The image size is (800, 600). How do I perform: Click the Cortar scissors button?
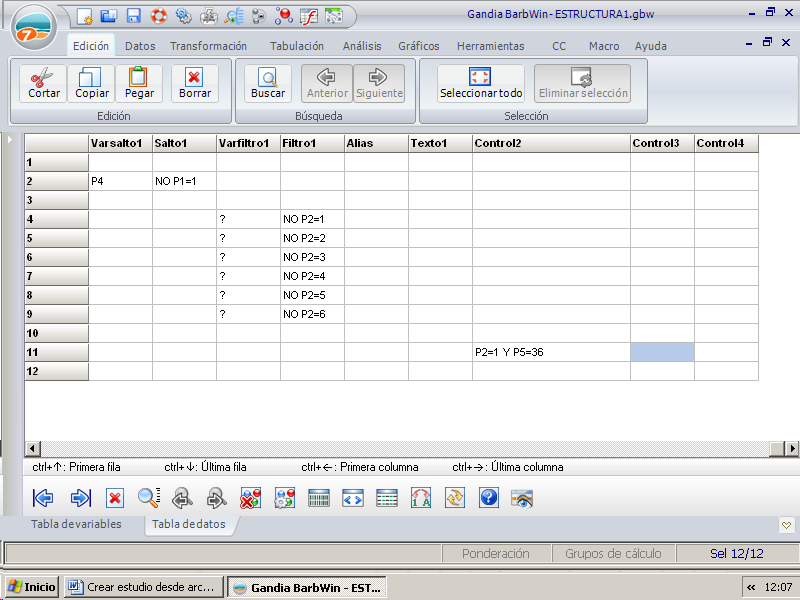[43, 84]
